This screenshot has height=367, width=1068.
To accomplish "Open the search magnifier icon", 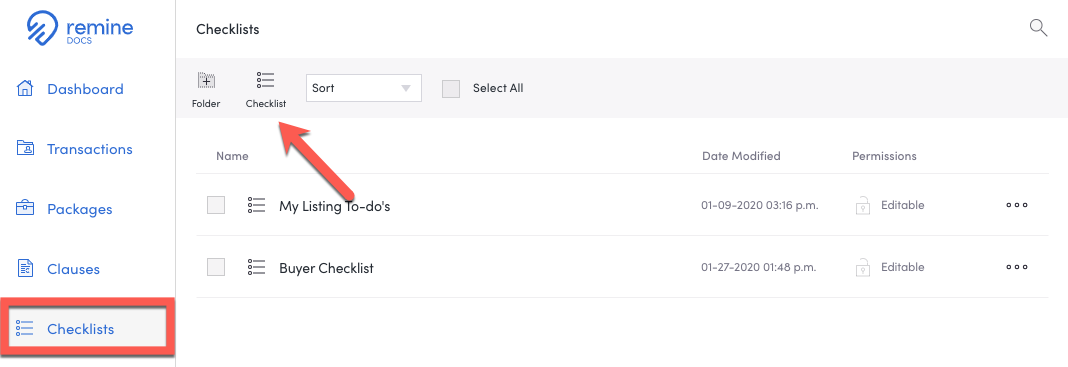I will [x=1038, y=28].
